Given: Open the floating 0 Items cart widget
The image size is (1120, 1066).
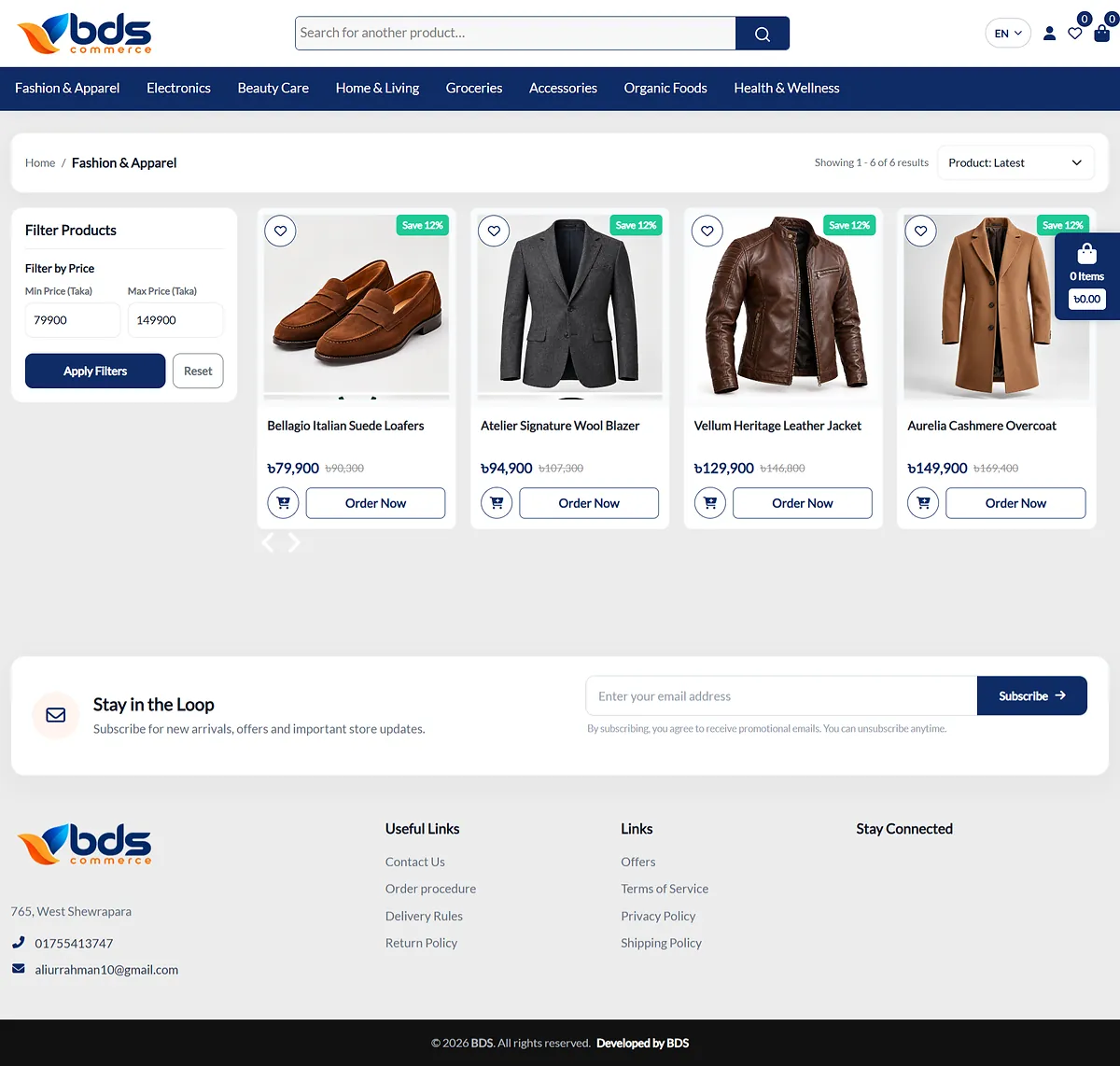Looking at the screenshot, I should [1087, 276].
